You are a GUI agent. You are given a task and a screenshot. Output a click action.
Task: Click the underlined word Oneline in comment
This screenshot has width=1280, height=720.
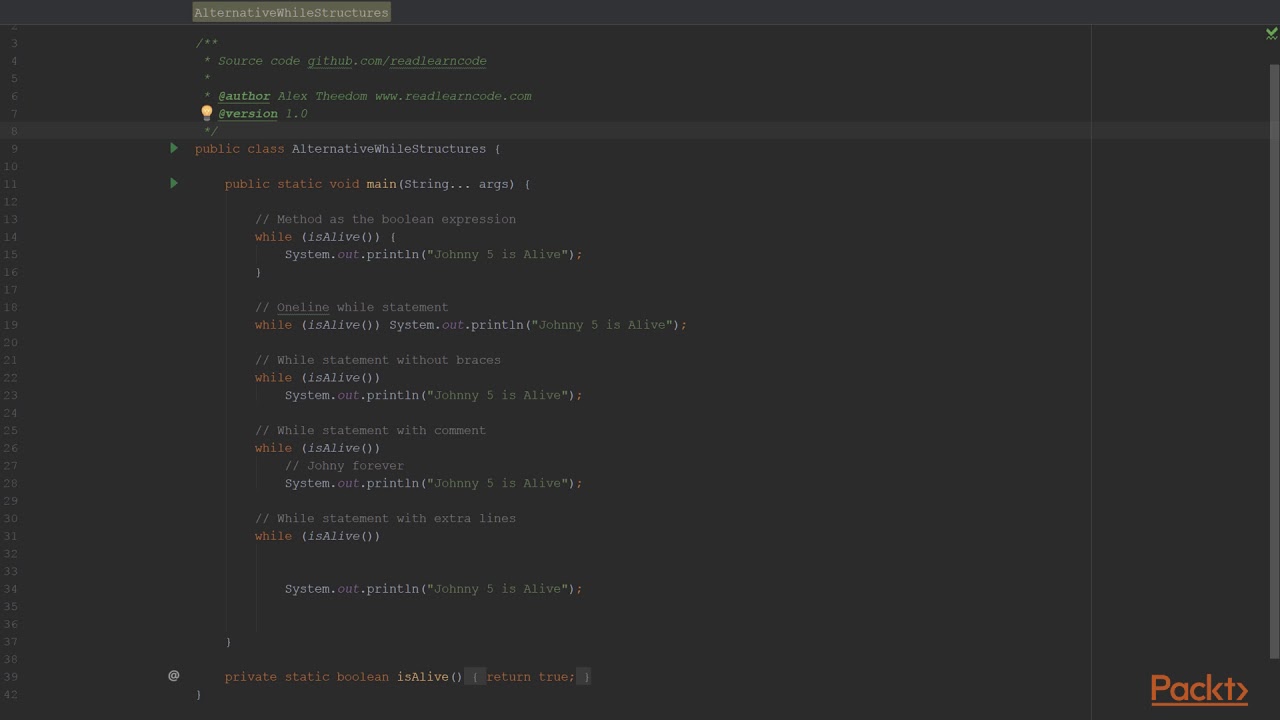[x=303, y=307]
